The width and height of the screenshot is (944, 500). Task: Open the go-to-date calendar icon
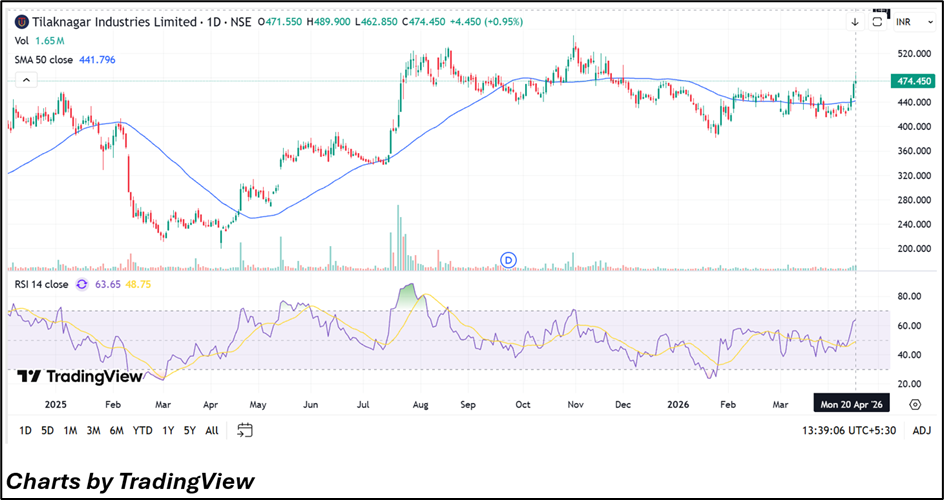pyautogui.click(x=245, y=430)
